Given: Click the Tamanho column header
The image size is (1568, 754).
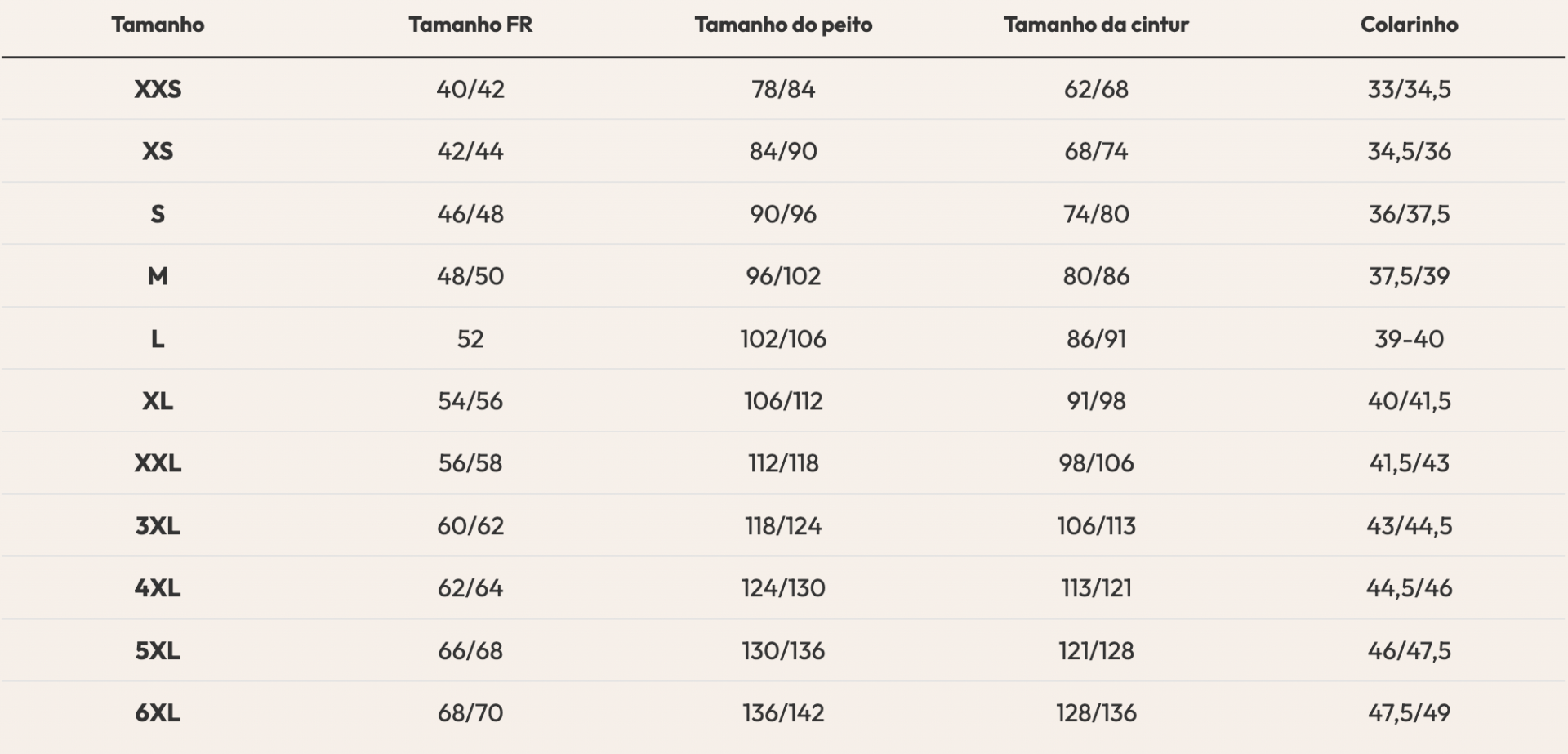Looking at the screenshot, I should 158,25.
